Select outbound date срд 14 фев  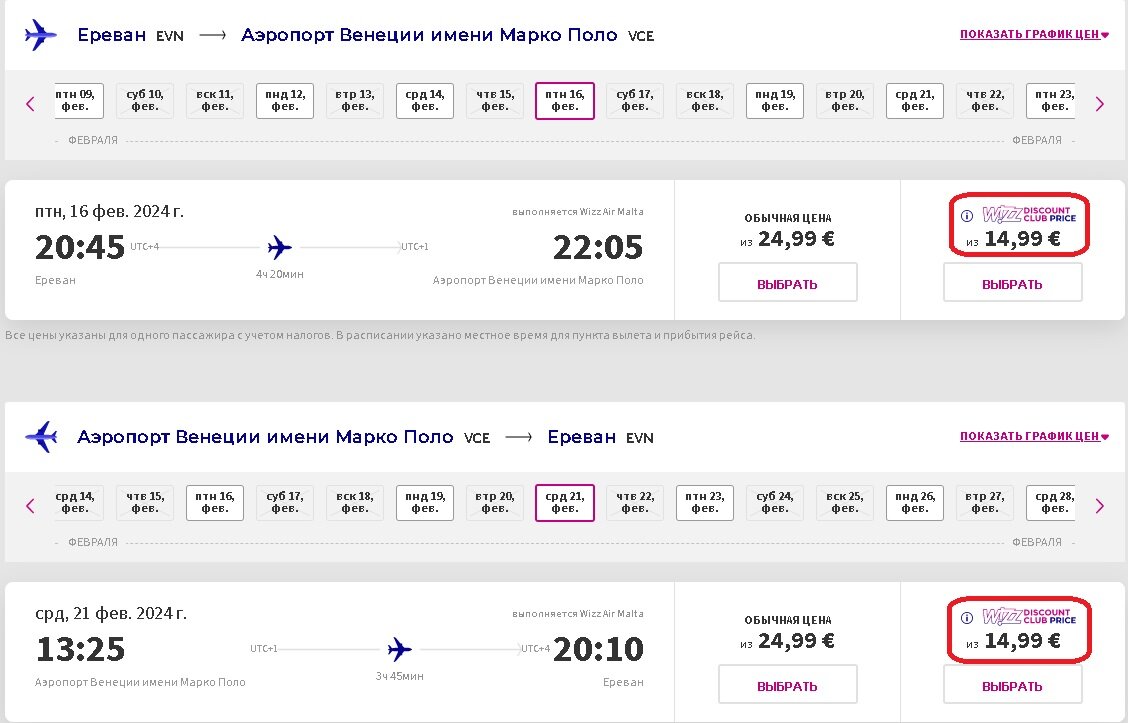pyautogui.click(x=424, y=101)
